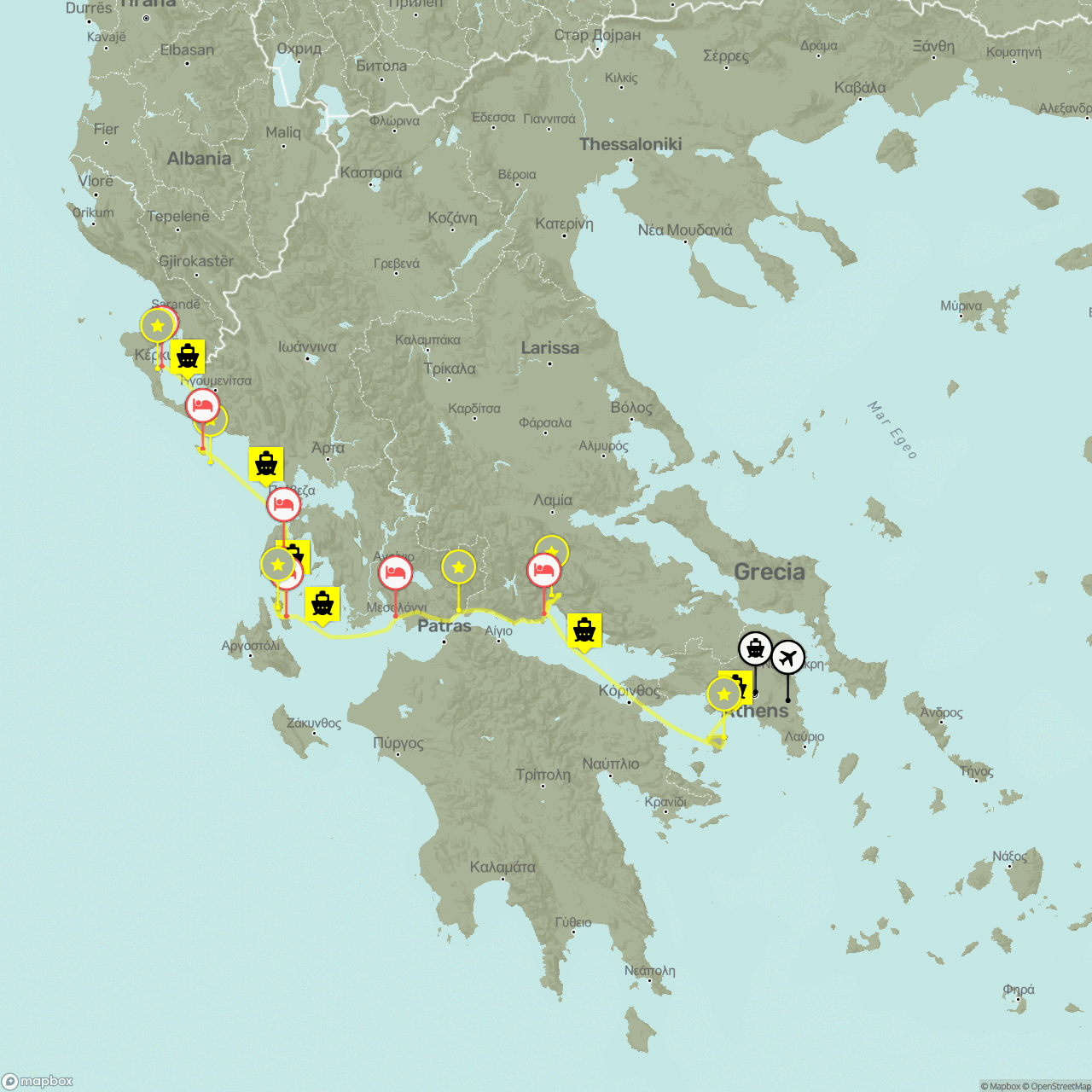Click the Γύθειο label
The width and height of the screenshot is (1092, 1092).
[573, 922]
